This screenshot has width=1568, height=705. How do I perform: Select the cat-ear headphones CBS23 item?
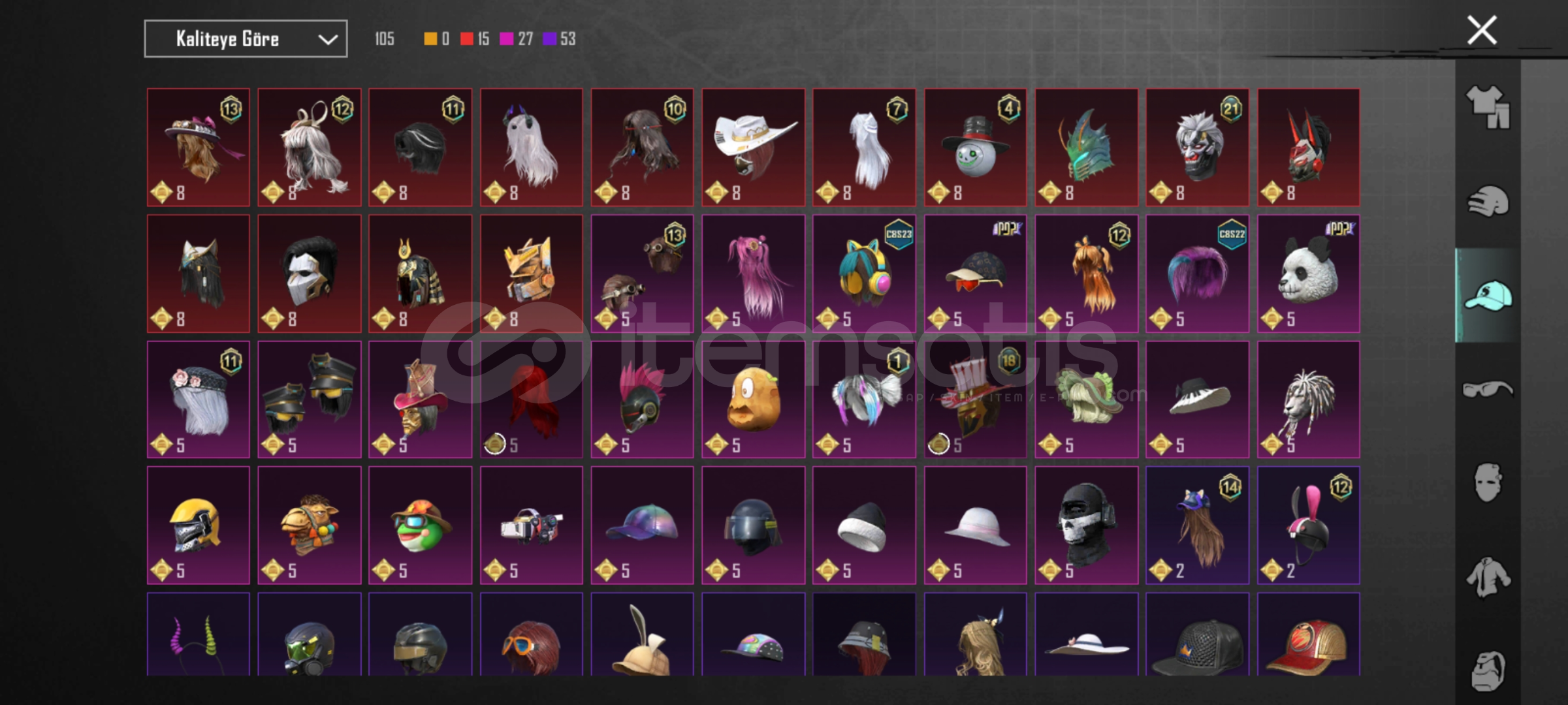[864, 274]
